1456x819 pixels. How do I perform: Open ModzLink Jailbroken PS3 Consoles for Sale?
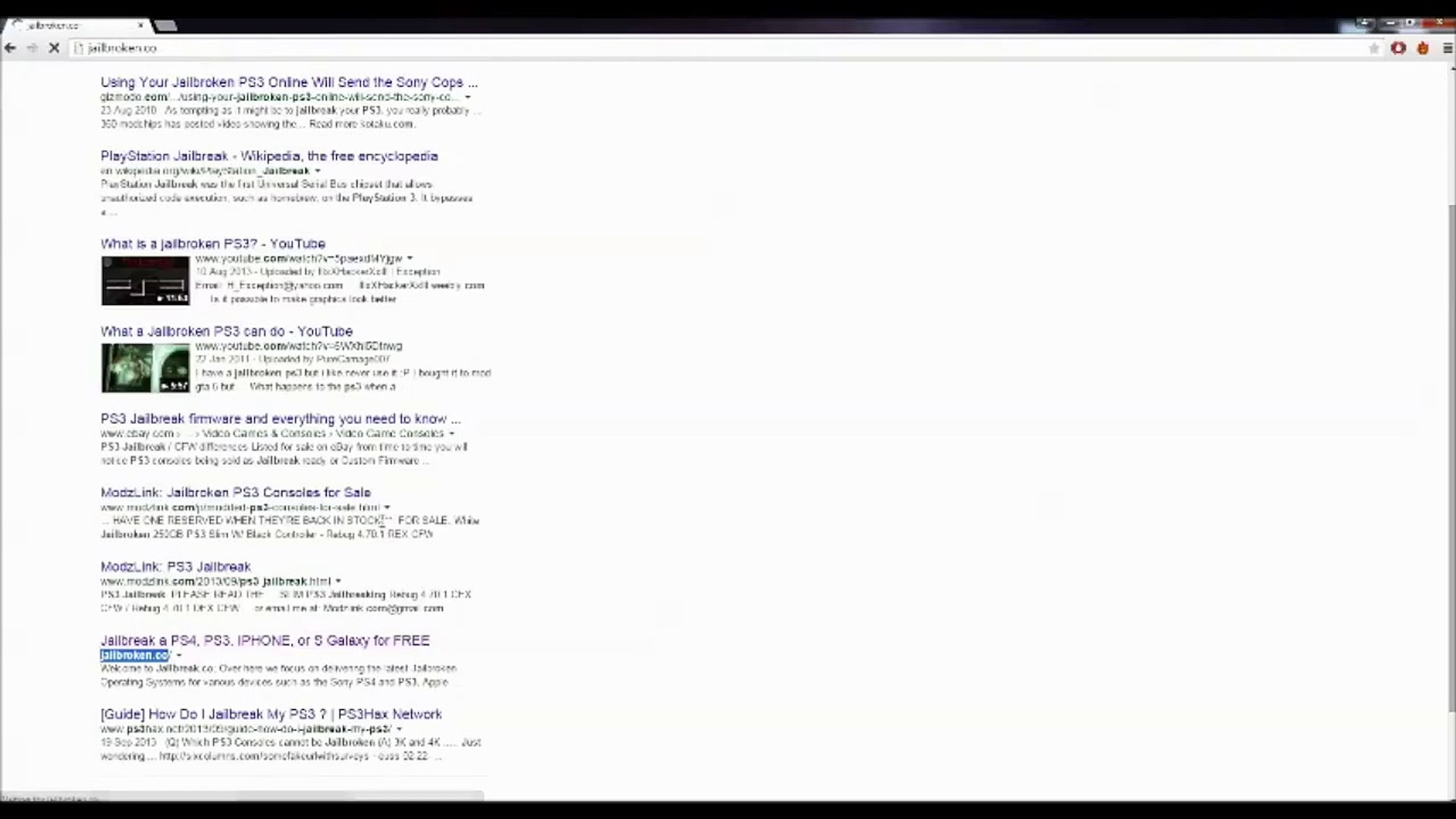point(235,492)
